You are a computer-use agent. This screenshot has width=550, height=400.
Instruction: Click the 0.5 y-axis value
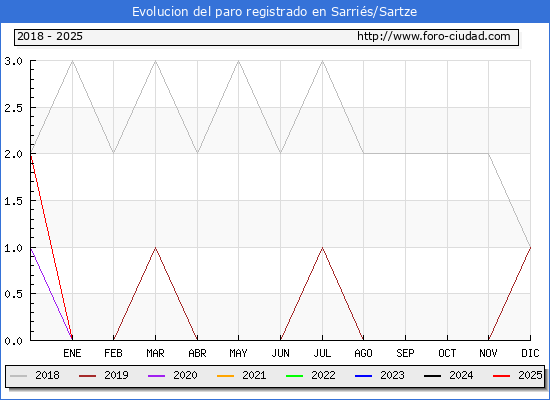[x=13, y=294]
